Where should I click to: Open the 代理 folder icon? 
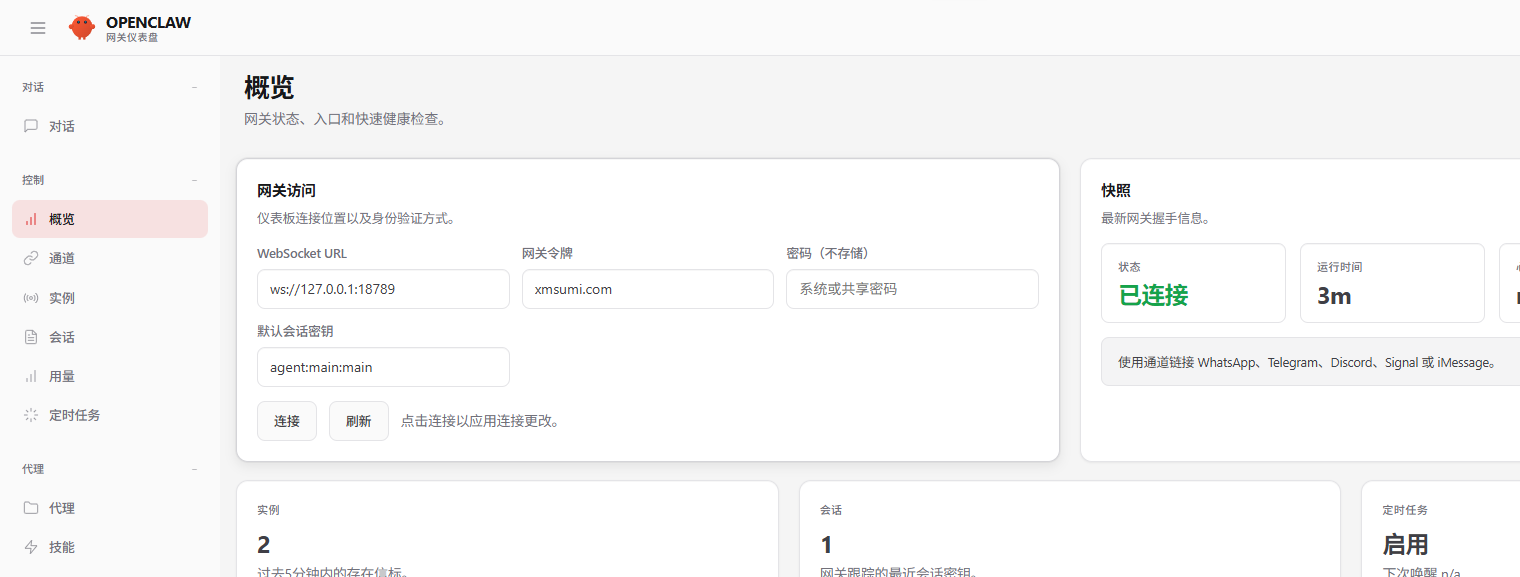coord(31,508)
